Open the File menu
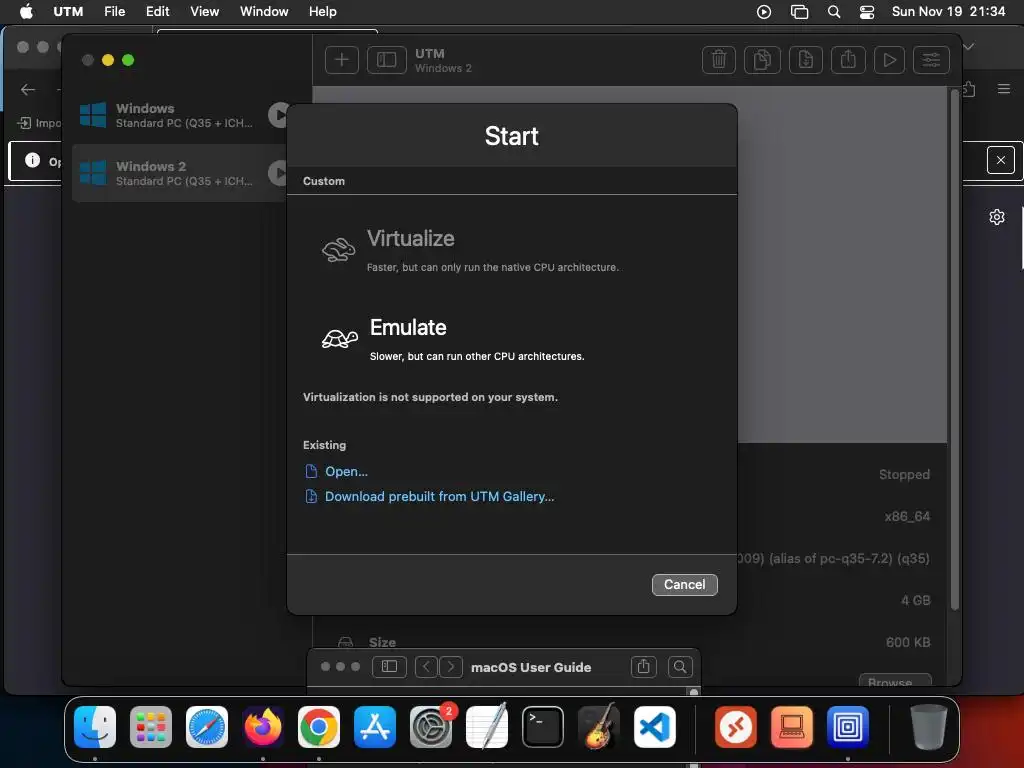 pyautogui.click(x=114, y=11)
